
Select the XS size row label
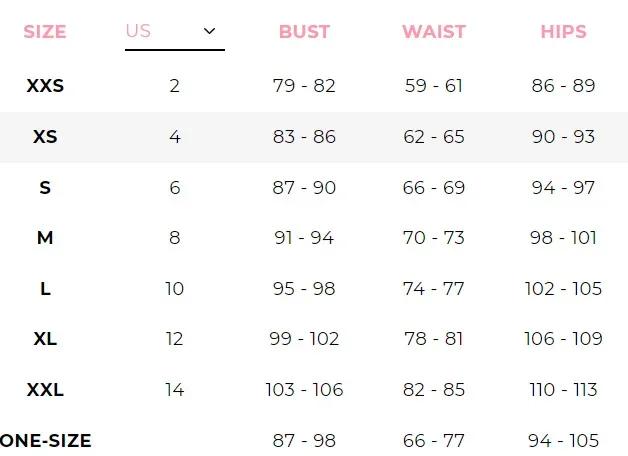pos(45,137)
